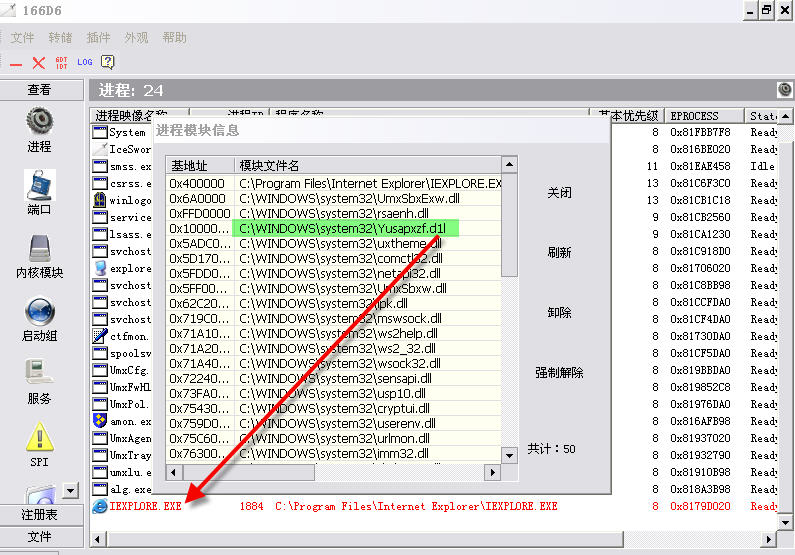Click the 刷新 button in module dialog
This screenshot has height=555, width=795.
click(x=559, y=252)
